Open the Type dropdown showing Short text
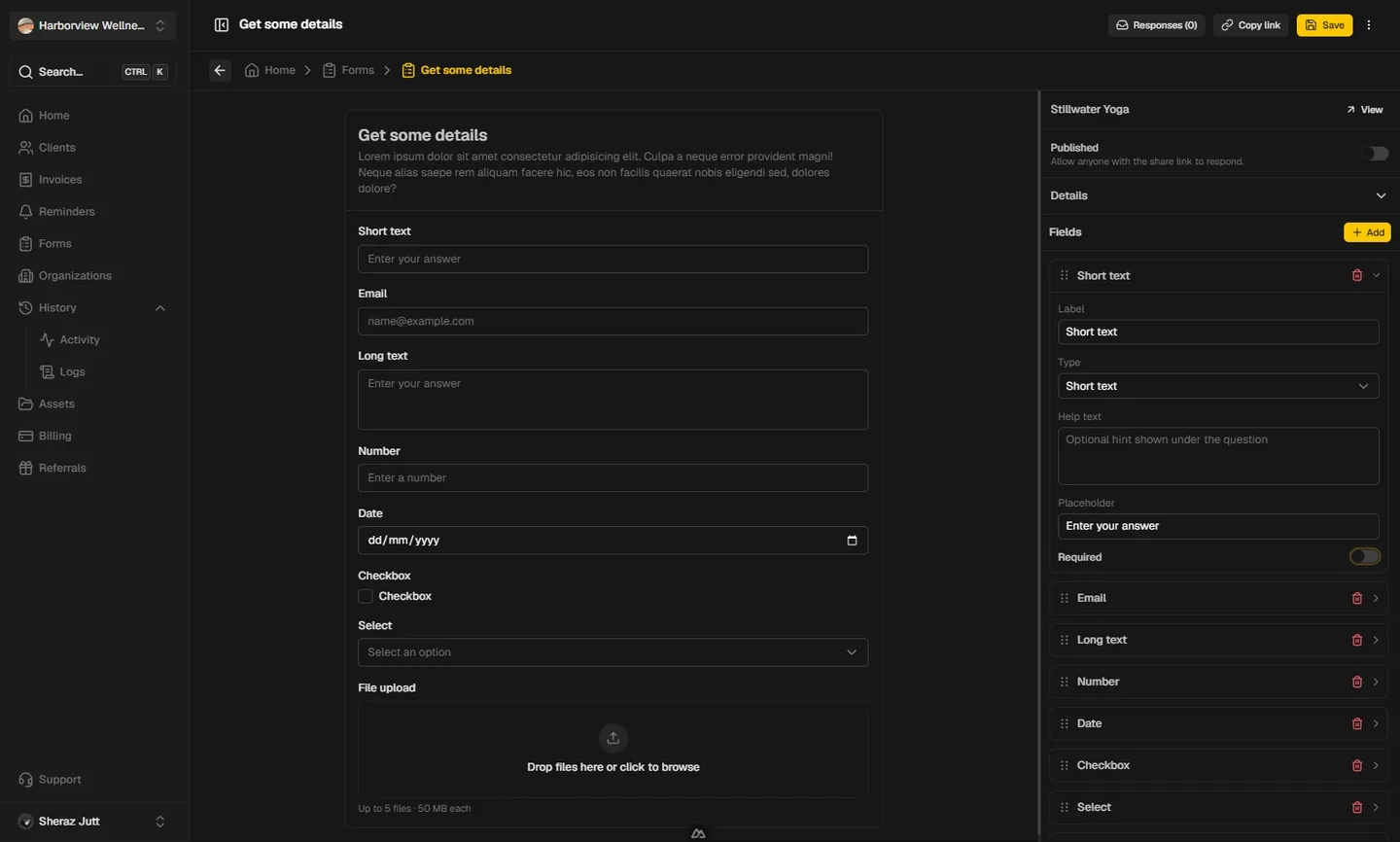The height and width of the screenshot is (842, 1400). pyautogui.click(x=1218, y=386)
